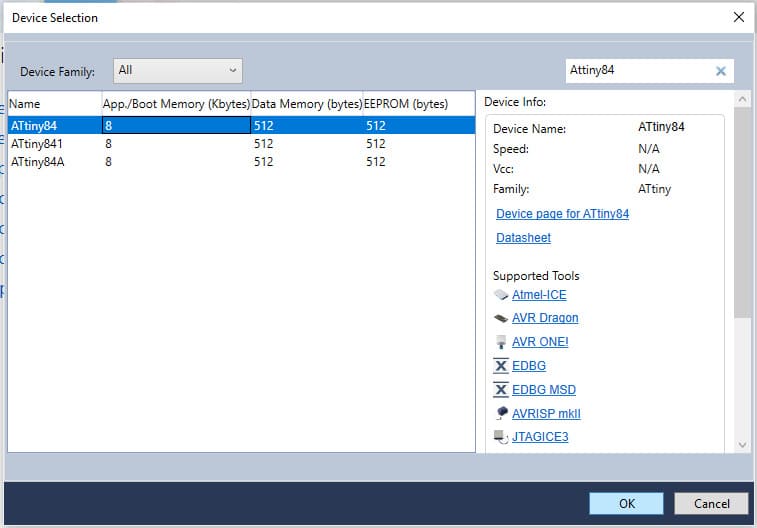The image size is (757, 528).
Task: Close the Device Selection dialog
Action: click(x=738, y=17)
